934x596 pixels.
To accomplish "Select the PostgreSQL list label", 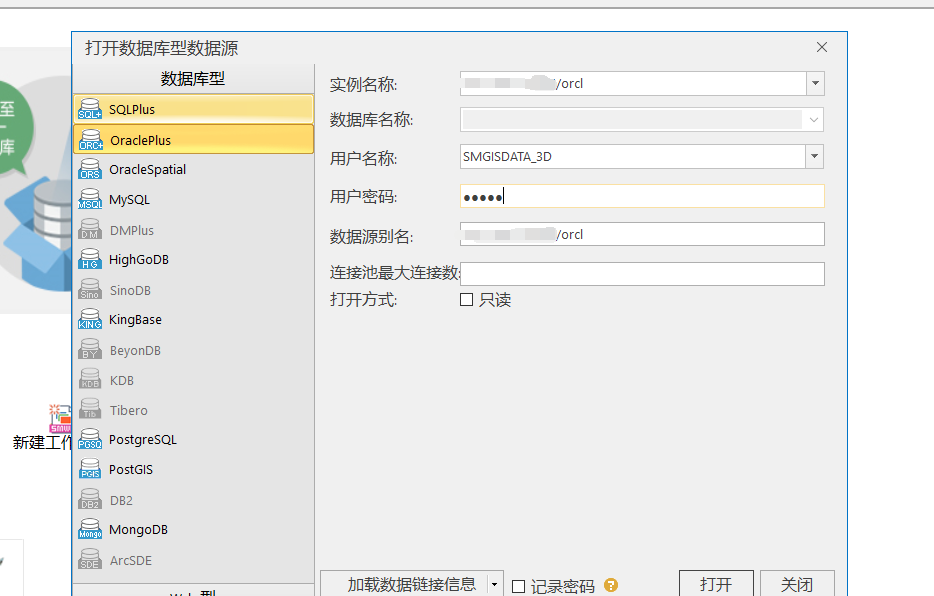I will pos(143,440).
